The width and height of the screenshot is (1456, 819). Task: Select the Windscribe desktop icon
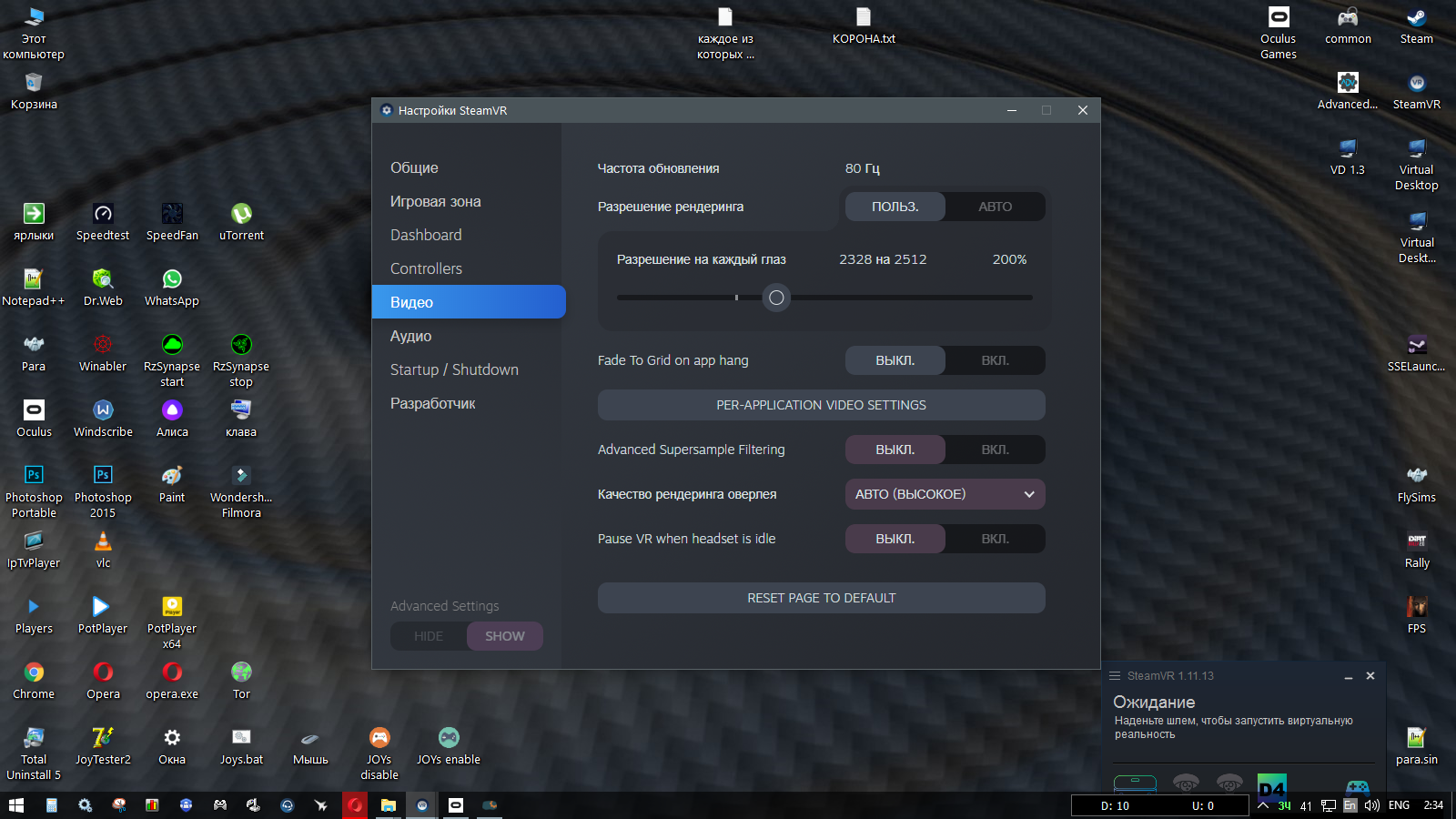pos(103,419)
